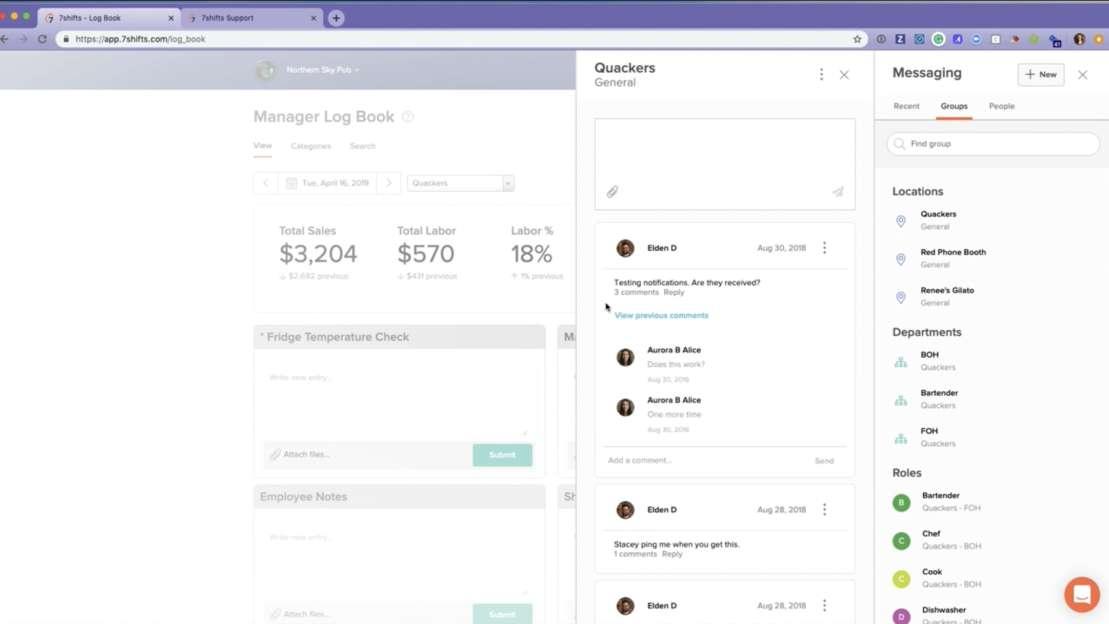Open a new browser tab
The width and height of the screenshot is (1109, 624).
(336, 18)
